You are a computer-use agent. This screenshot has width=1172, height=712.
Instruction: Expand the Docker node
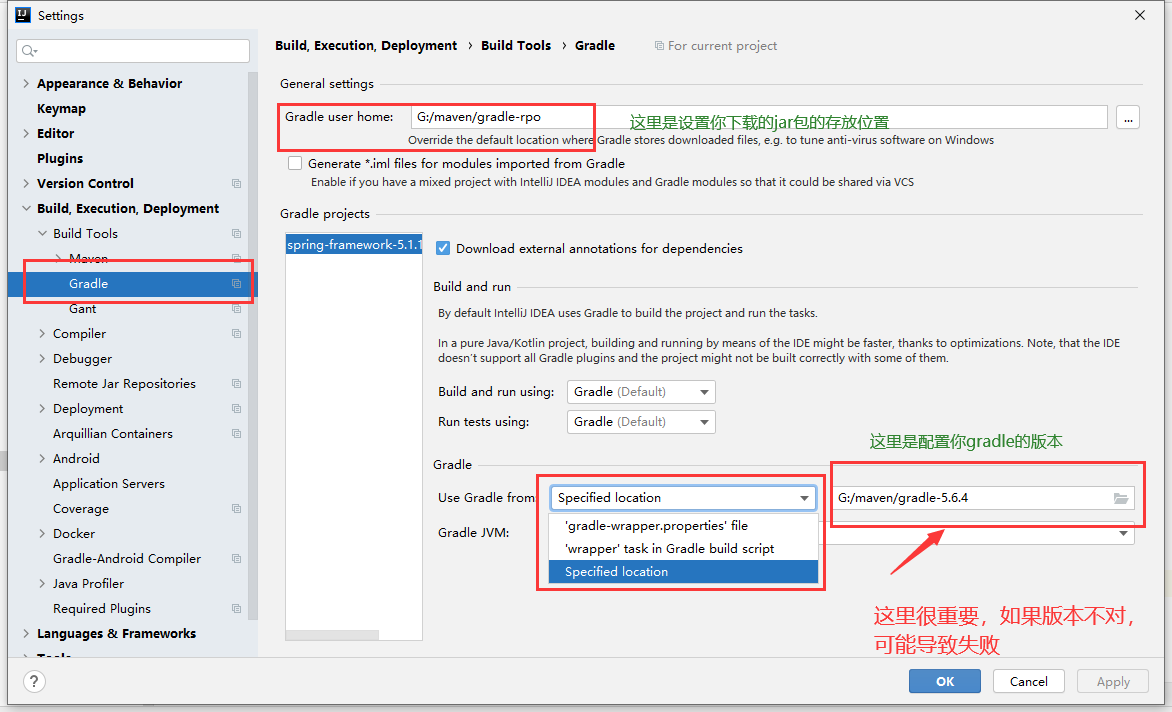(43, 533)
